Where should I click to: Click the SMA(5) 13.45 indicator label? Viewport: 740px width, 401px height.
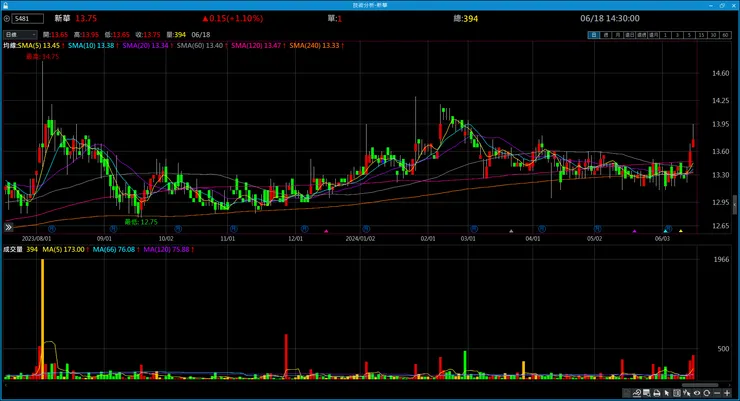(39, 46)
